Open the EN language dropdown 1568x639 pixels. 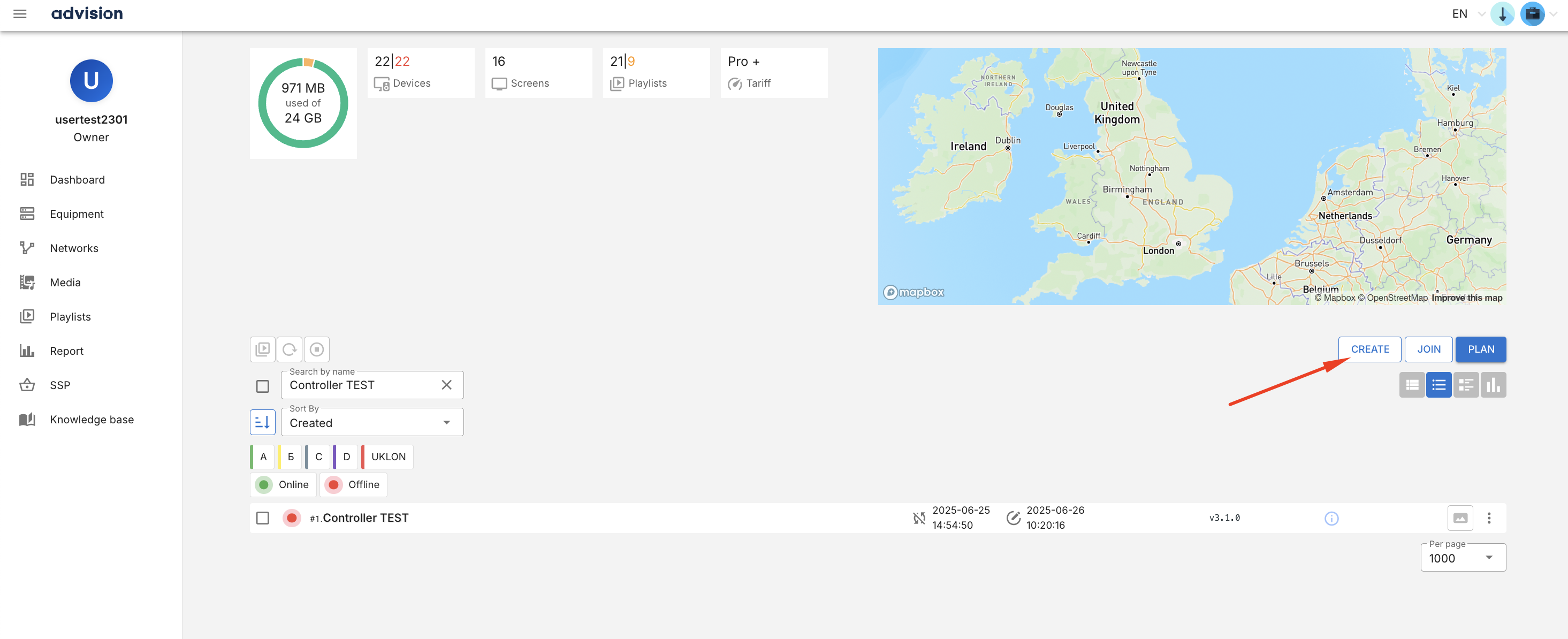pos(1466,13)
